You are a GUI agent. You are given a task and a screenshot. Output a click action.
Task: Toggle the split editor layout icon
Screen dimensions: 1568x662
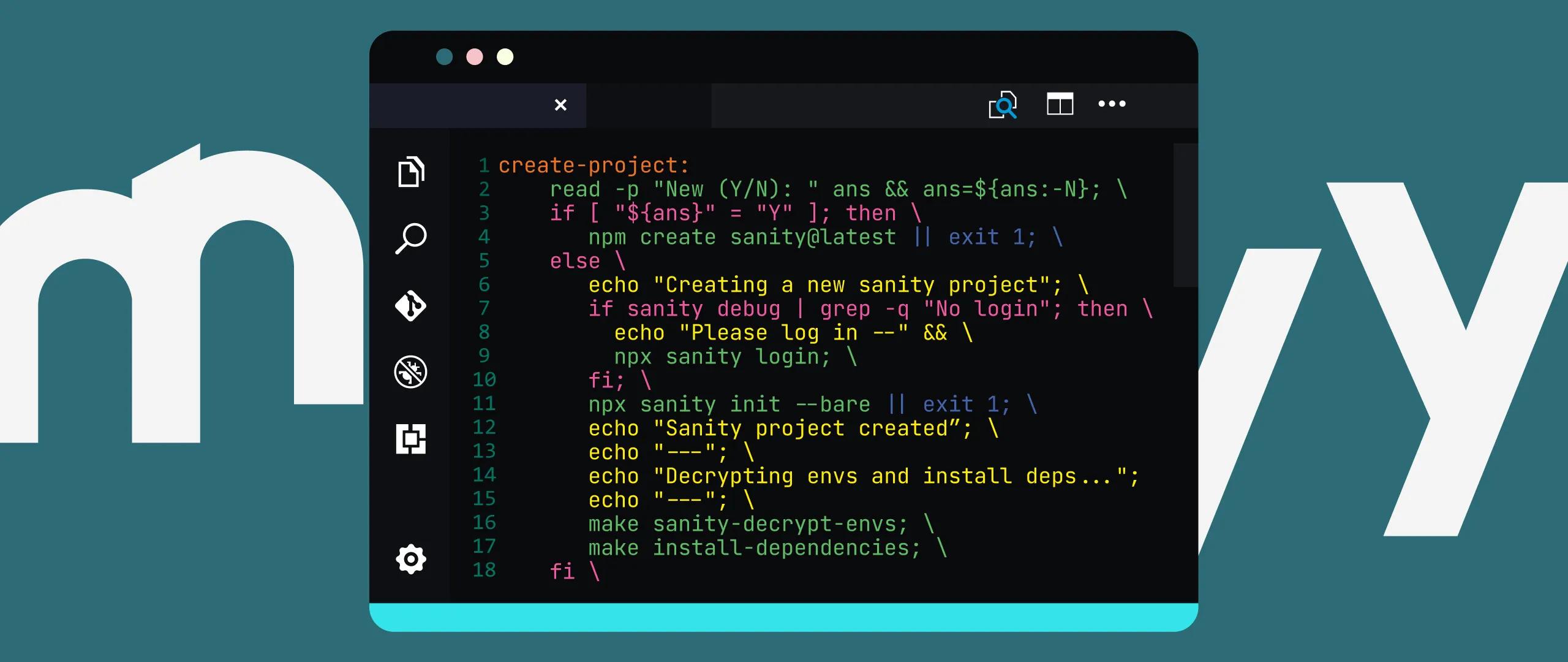1060,104
